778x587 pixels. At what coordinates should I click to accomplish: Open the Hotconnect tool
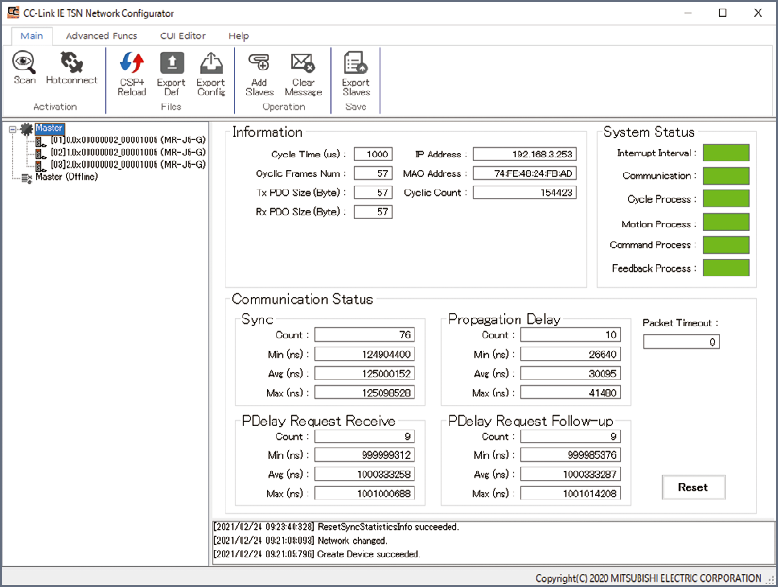tap(71, 68)
